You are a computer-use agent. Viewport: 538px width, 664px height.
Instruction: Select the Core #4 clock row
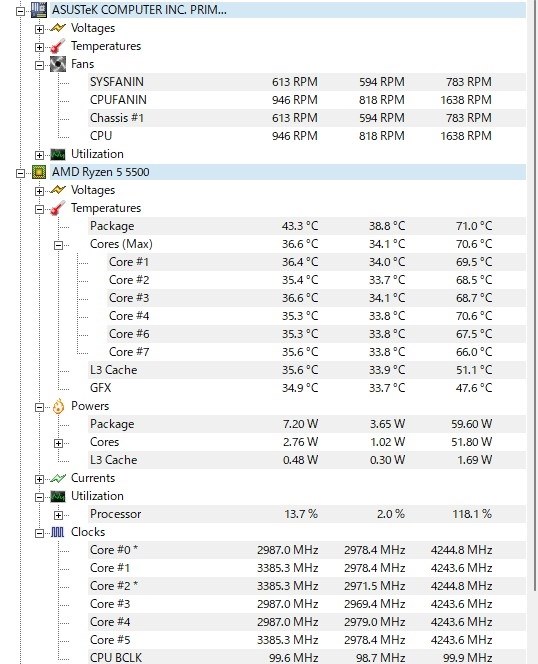pos(307,622)
